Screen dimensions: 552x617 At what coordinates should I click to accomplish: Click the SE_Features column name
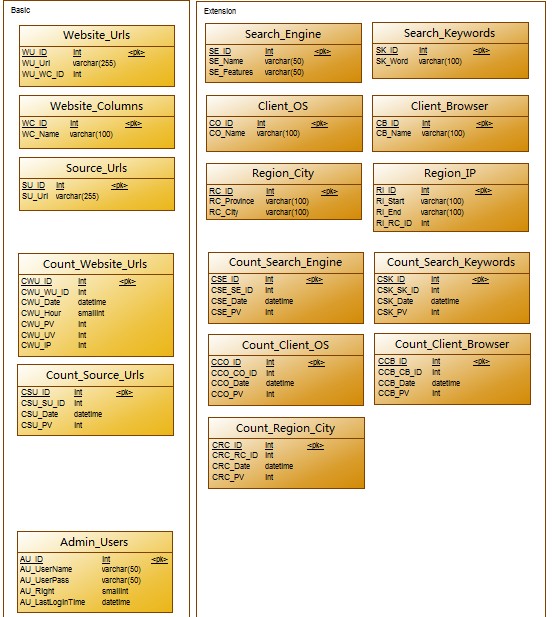tap(231, 72)
